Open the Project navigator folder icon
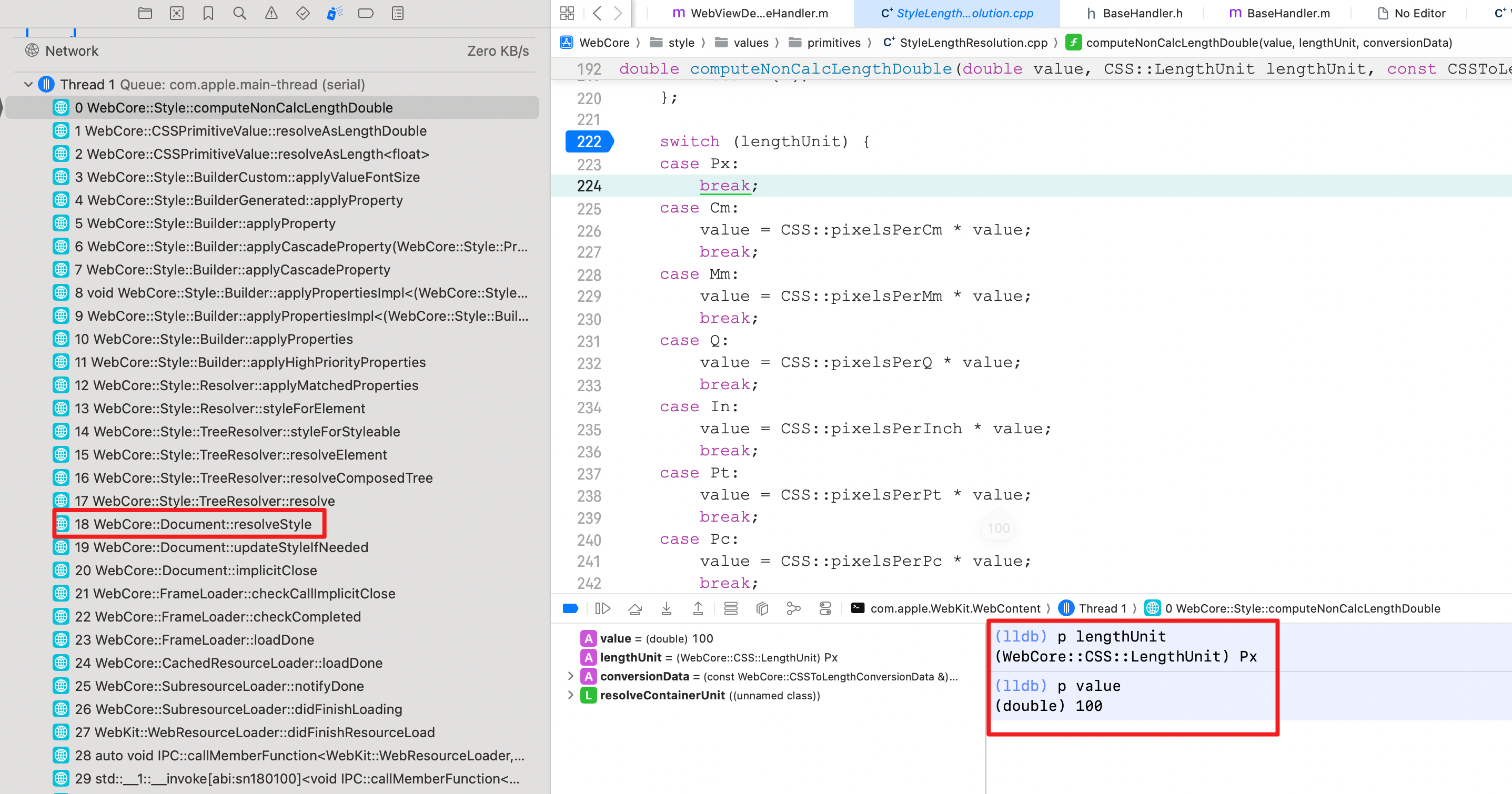Image resolution: width=1512 pixels, height=794 pixels. pyautogui.click(x=145, y=13)
